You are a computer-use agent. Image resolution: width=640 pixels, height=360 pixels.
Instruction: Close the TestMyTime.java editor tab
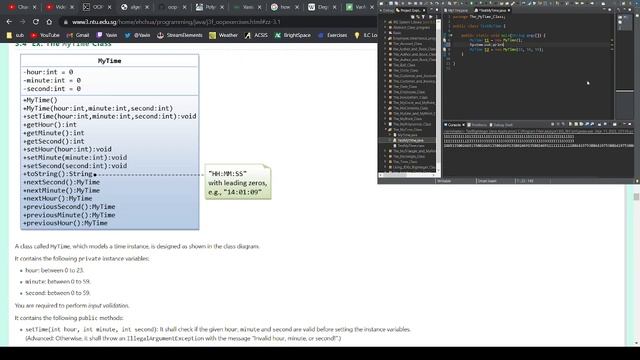509,10
